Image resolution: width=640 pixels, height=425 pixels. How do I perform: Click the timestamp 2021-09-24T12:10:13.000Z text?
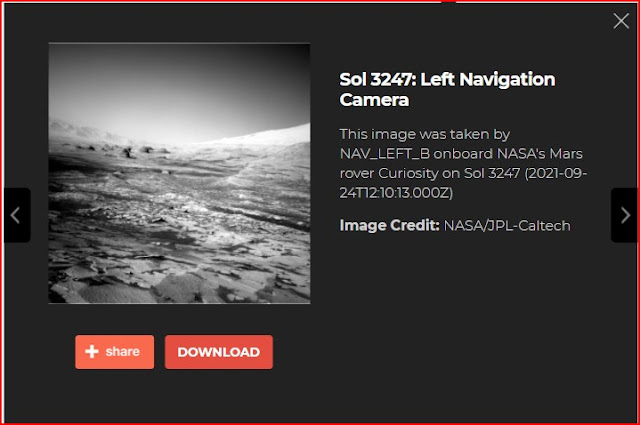pos(463,183)
